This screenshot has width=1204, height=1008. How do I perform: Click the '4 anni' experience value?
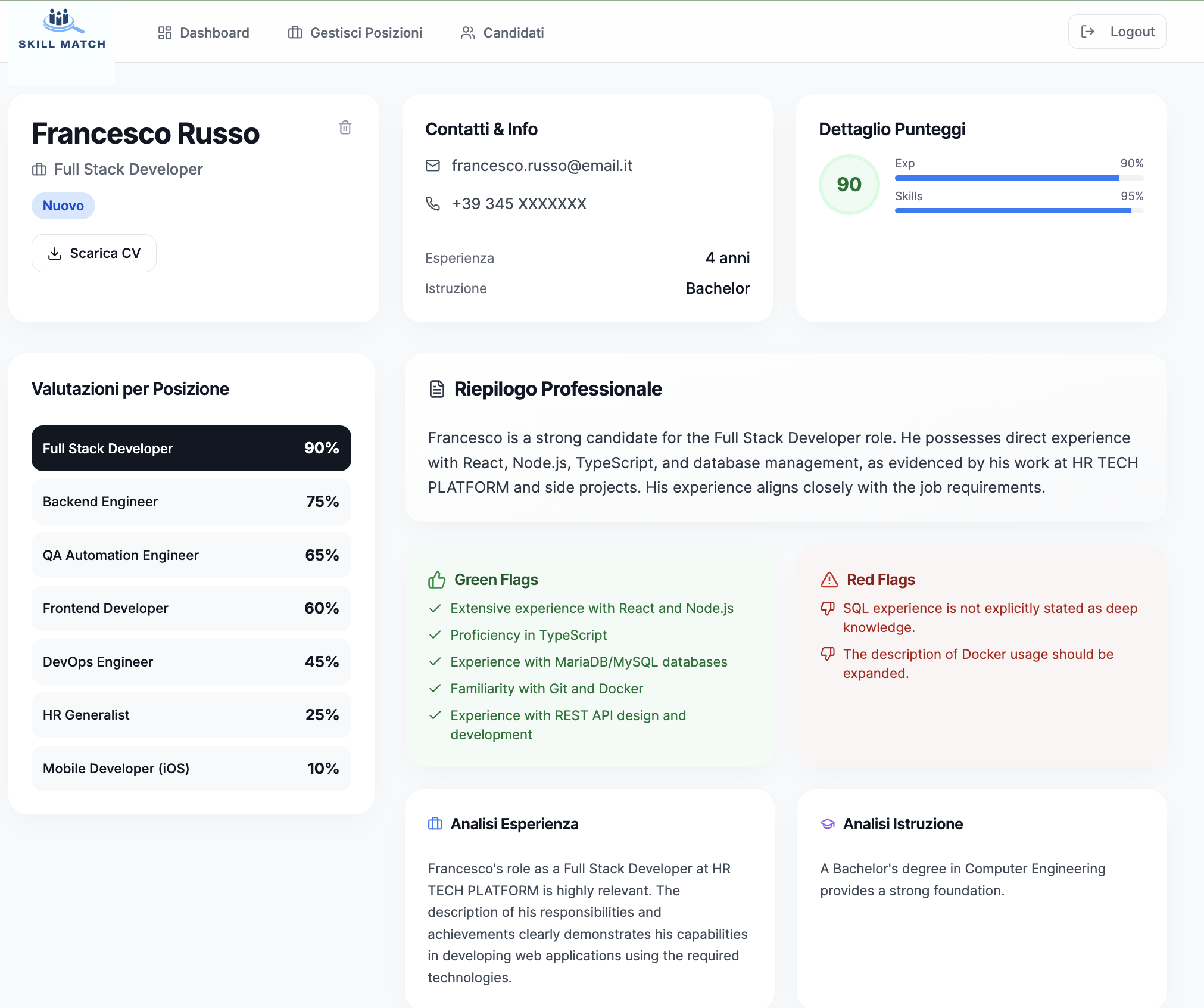point(728,258)
